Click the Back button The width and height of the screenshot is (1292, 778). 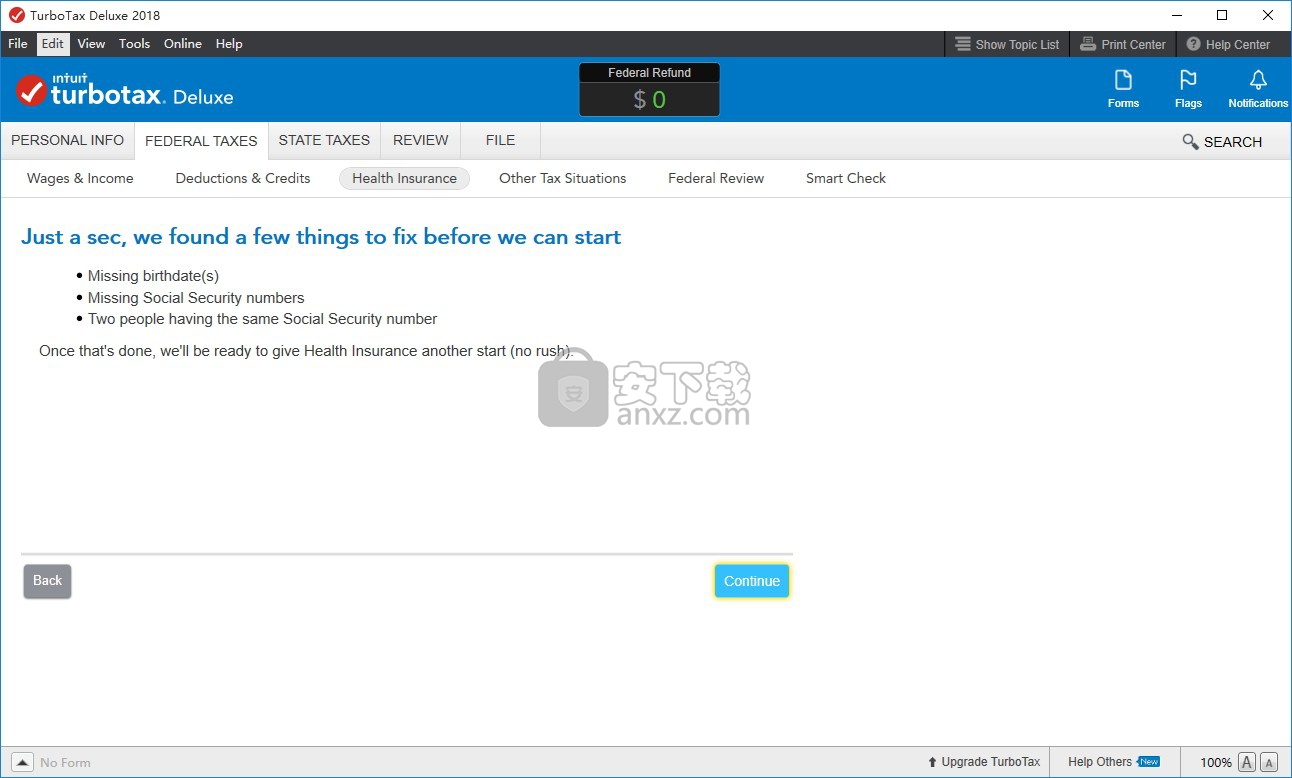[47, 581]
